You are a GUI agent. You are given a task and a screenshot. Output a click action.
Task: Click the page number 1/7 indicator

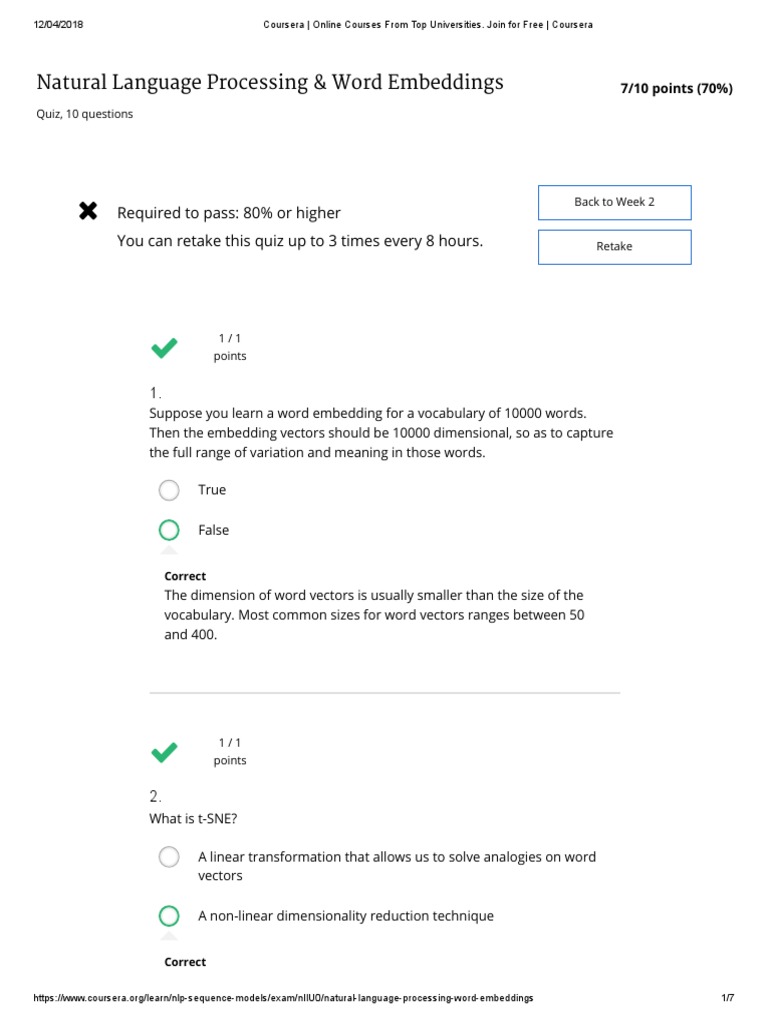click(727, 998)
